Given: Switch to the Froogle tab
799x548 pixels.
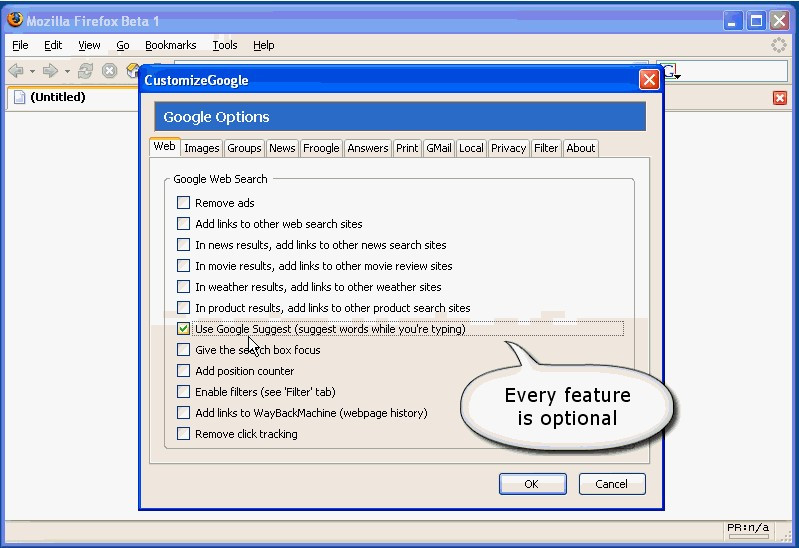Looking at the screenshot, I should [321, 148].
